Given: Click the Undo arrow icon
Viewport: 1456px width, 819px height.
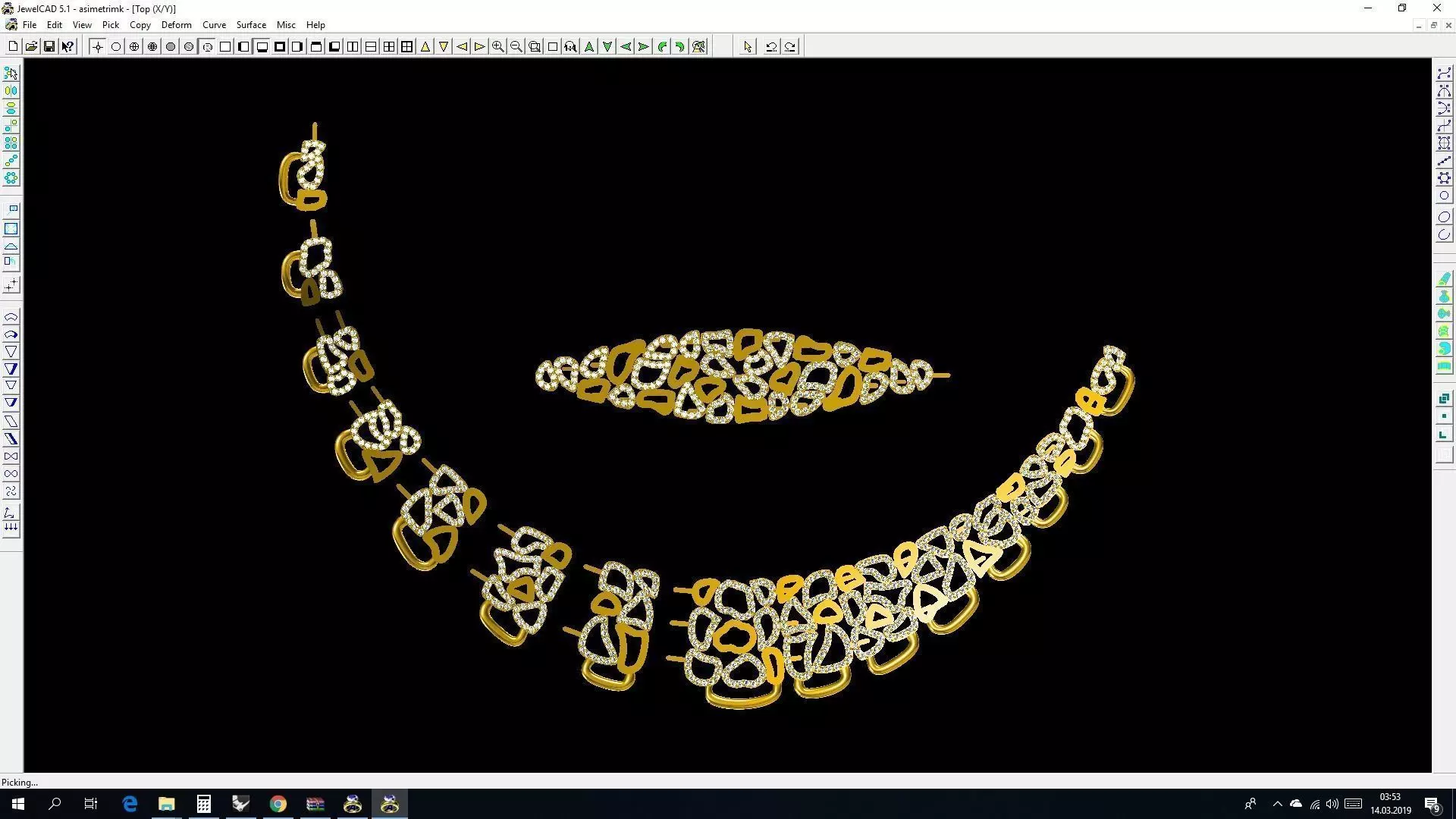Looking at the screenshot, I should (771, 47).
